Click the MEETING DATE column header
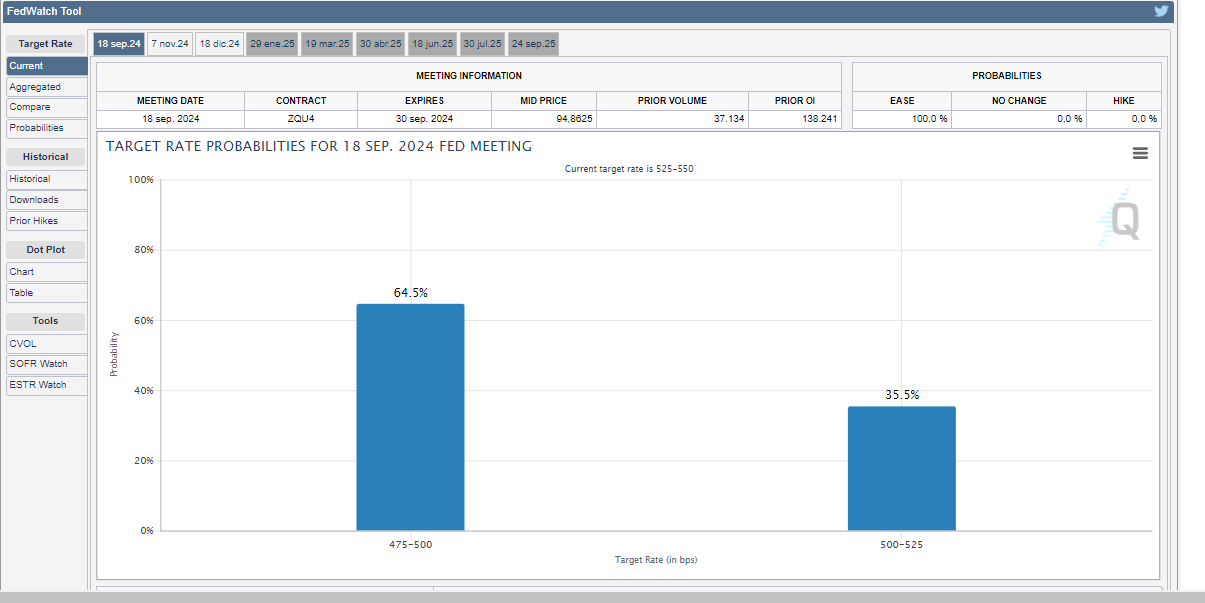The width and height of the screenshot is (1205, 603). (x=171, y=101)
